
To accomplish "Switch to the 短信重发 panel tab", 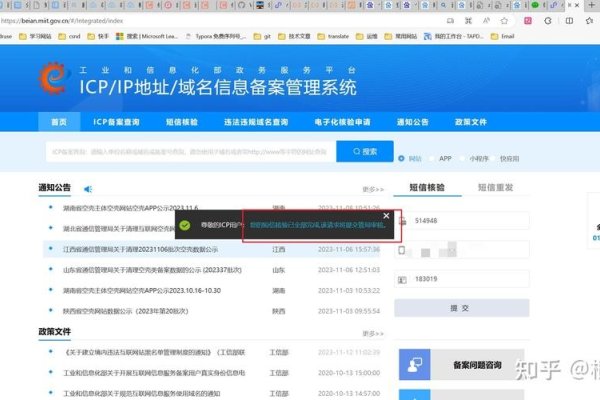I will 496,187.
